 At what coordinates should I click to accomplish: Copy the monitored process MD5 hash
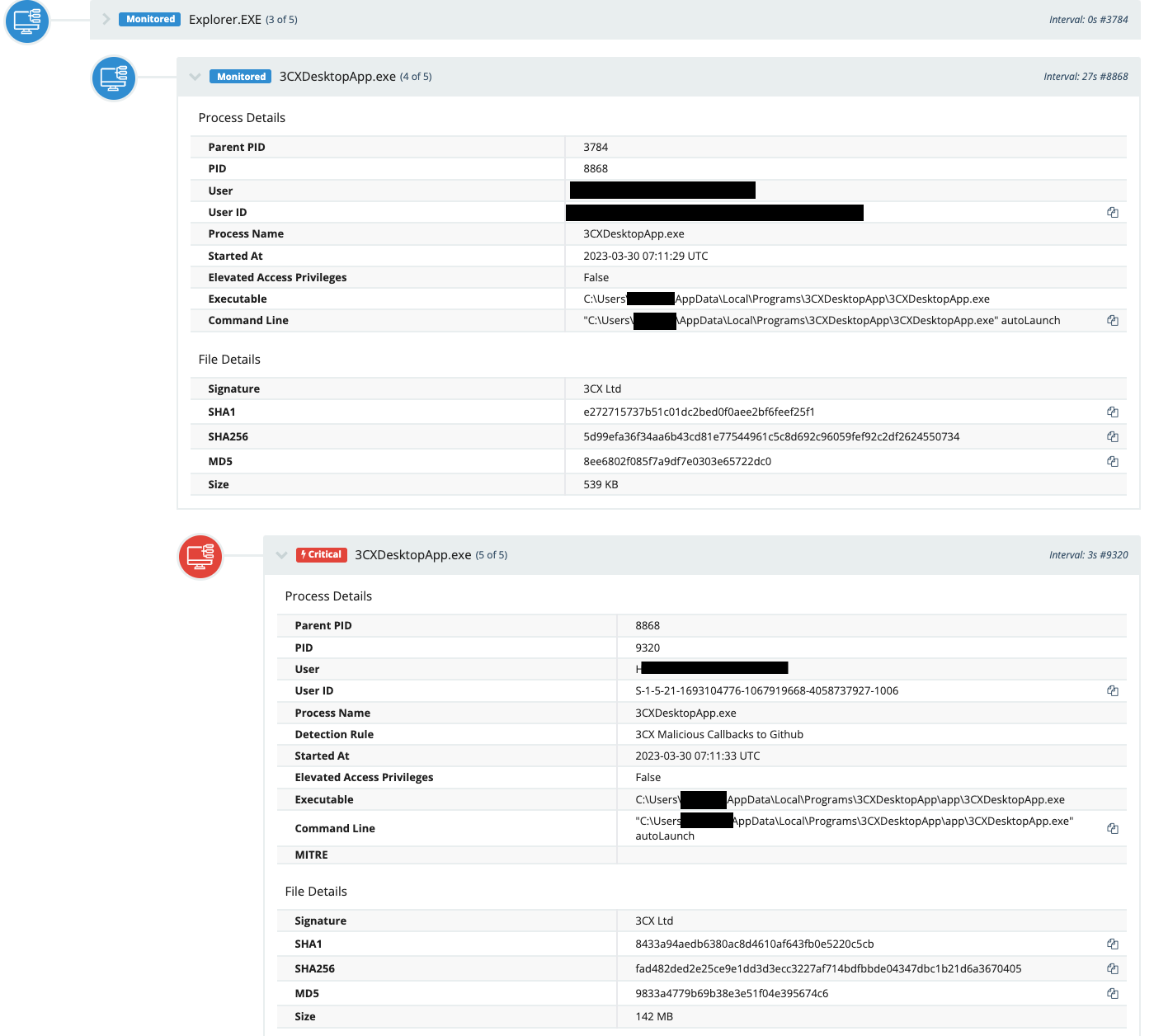[x=1113, y=461]
